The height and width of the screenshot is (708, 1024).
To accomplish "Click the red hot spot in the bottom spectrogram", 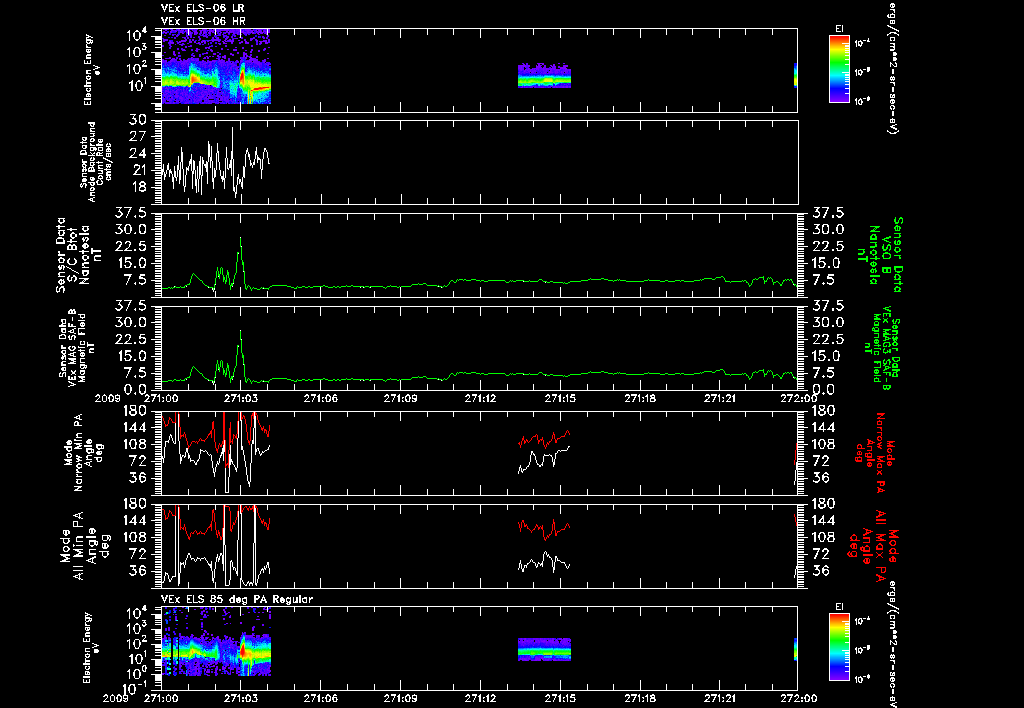I will tap(243, 651).
